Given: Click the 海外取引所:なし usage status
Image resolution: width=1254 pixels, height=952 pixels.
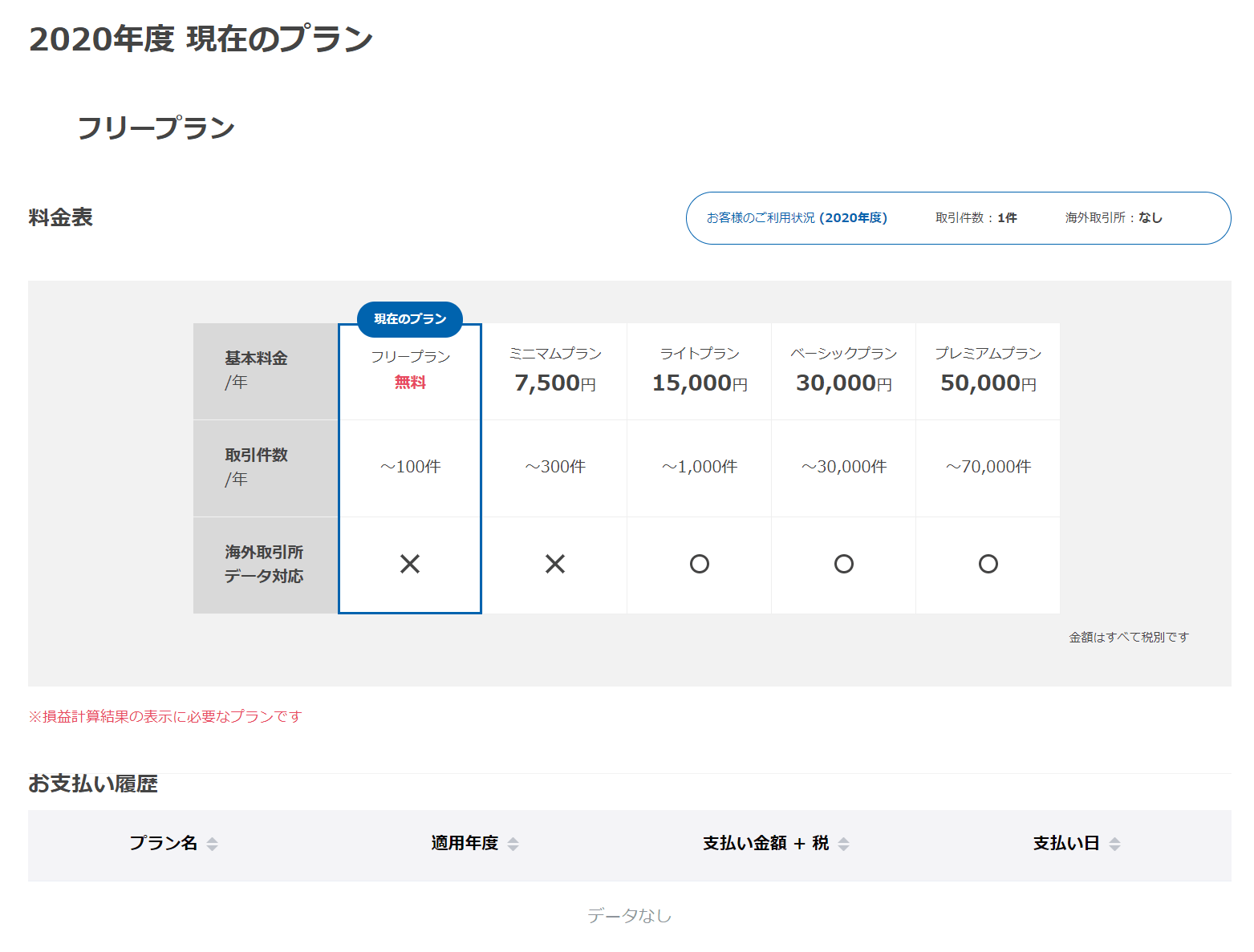Looking at the screenshot, I should pyautogui.click(x=1114, y=218).
